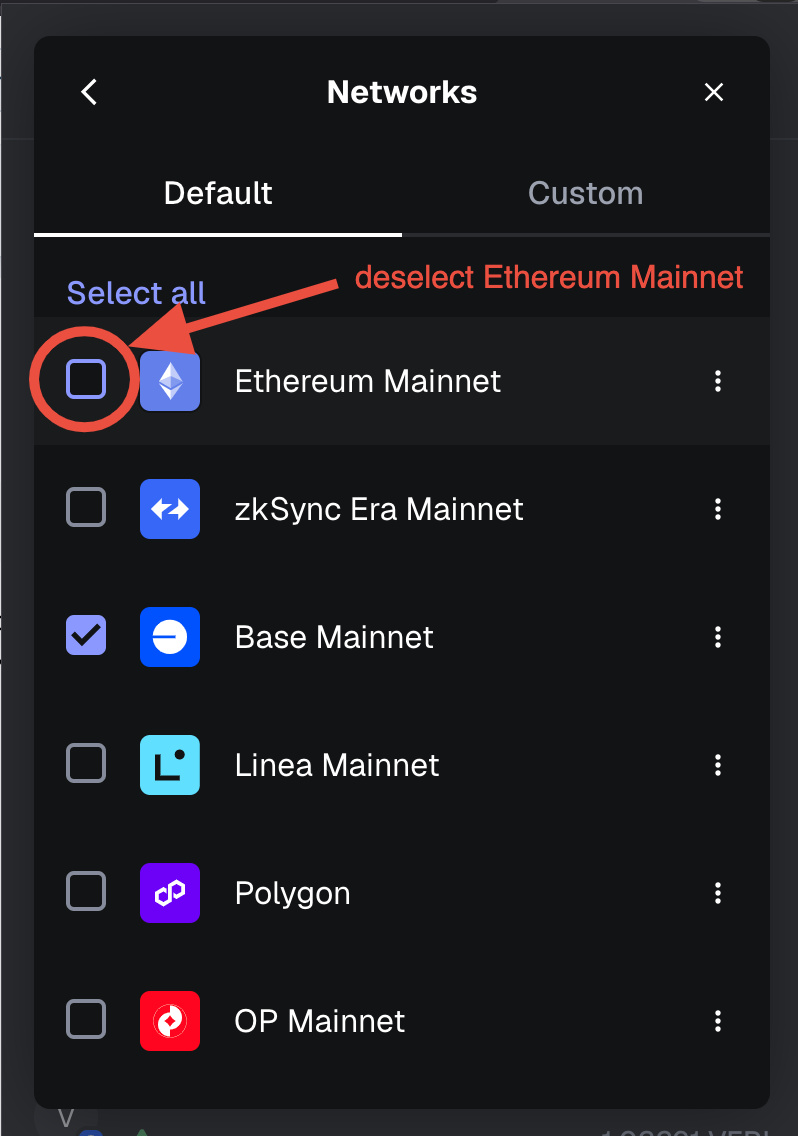The image size is (798, 1136).
Task: Click the red OP Mainnet logo icon
Action: click(x=170, y=1021)
